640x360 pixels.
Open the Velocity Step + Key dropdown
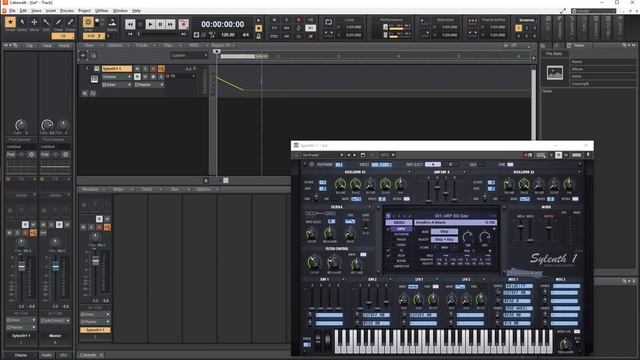(x=444, y=240)
